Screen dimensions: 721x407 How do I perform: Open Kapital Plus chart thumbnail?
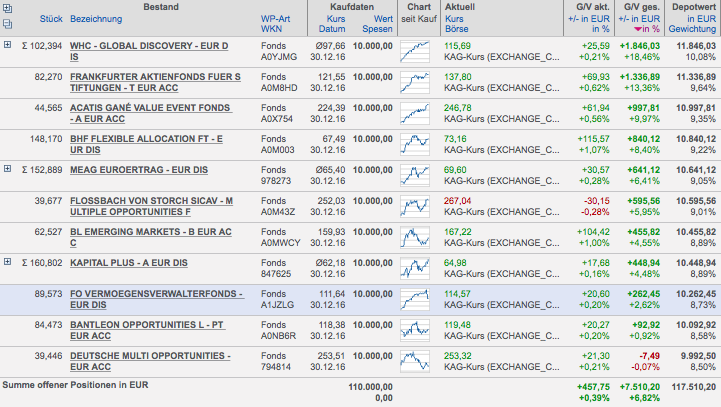pos(415,268)
